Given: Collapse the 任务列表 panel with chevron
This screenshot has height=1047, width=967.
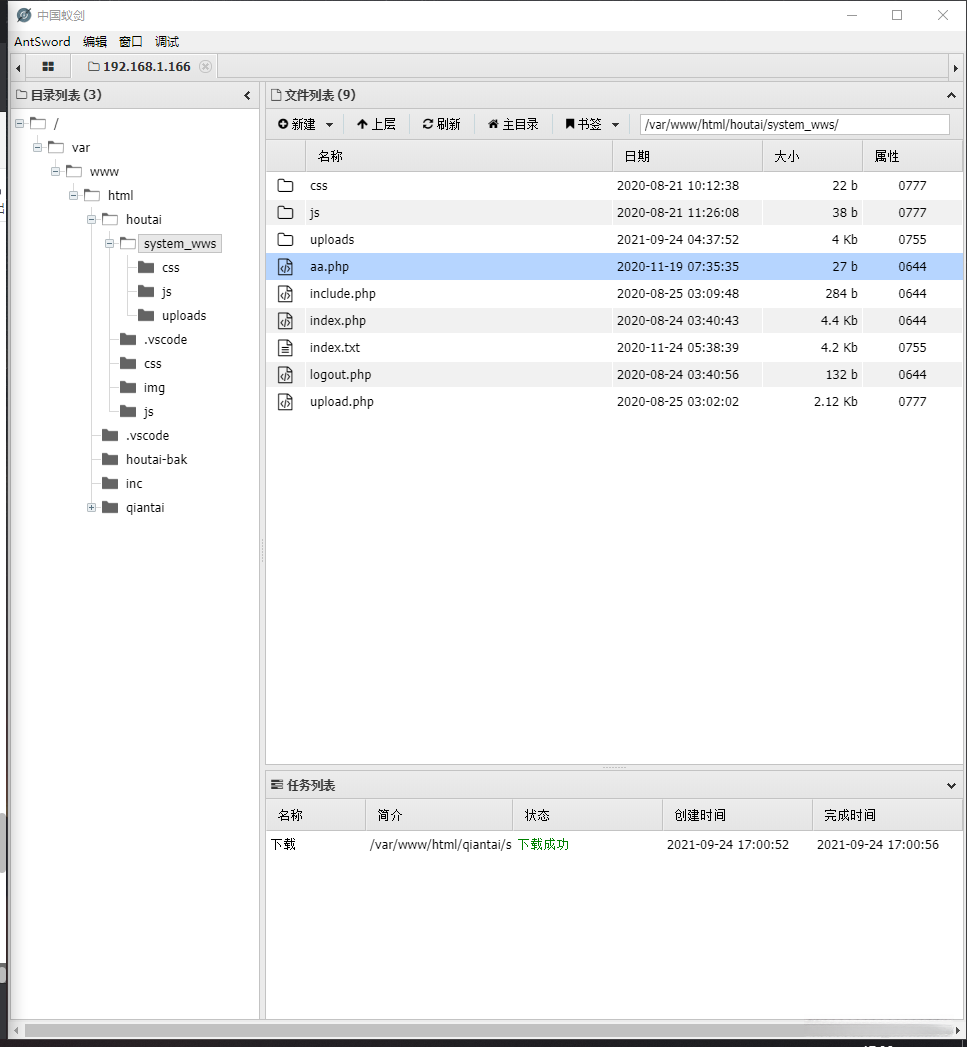Looking at the screenshot, I should (x=951, y=786).
